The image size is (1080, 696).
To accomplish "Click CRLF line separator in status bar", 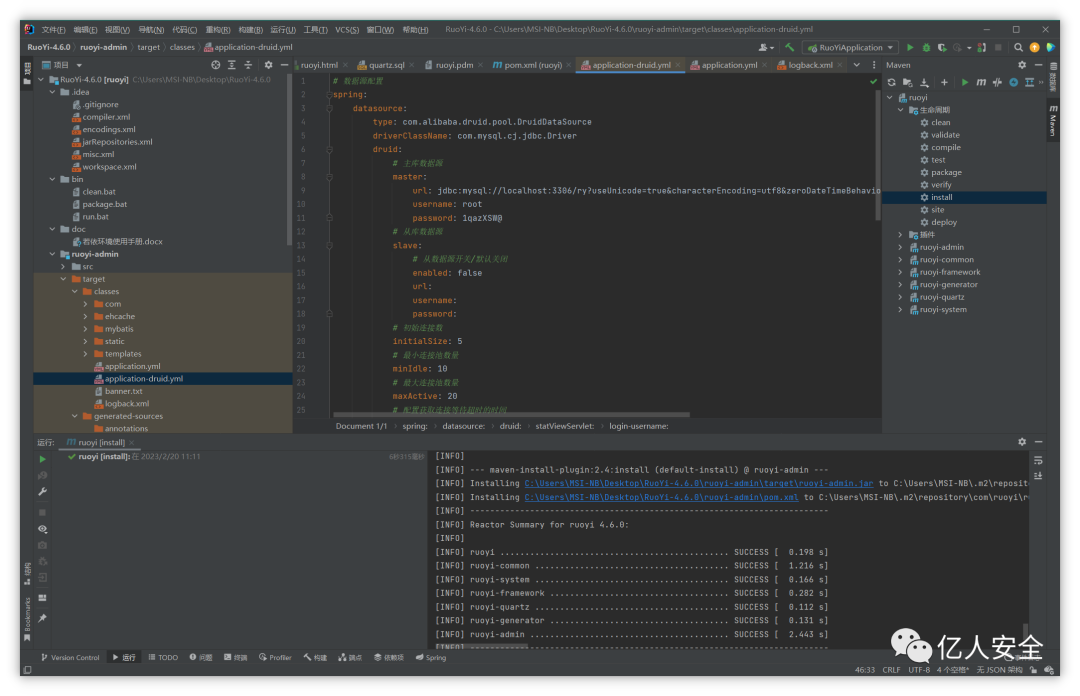I will click(x=891, y=670).
